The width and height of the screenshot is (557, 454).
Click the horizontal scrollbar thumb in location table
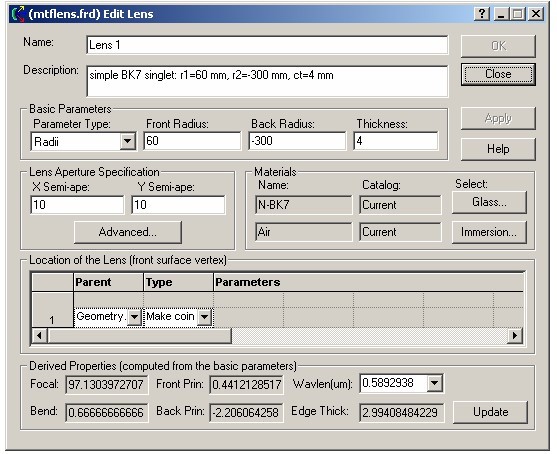point(140,336)
